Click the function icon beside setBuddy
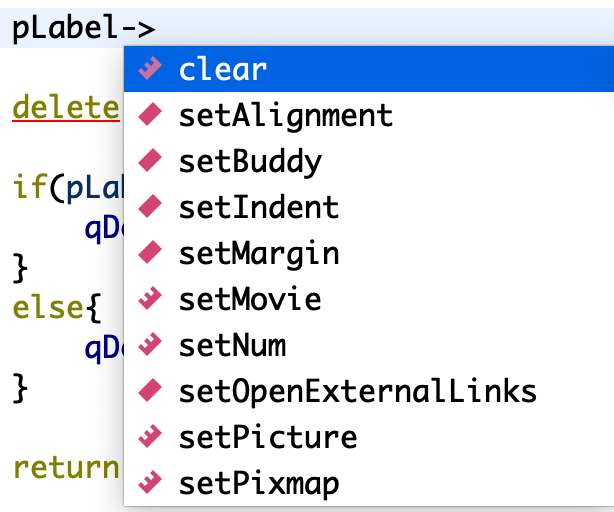This screenshot has height=512, width=614. tap(150, 160)
